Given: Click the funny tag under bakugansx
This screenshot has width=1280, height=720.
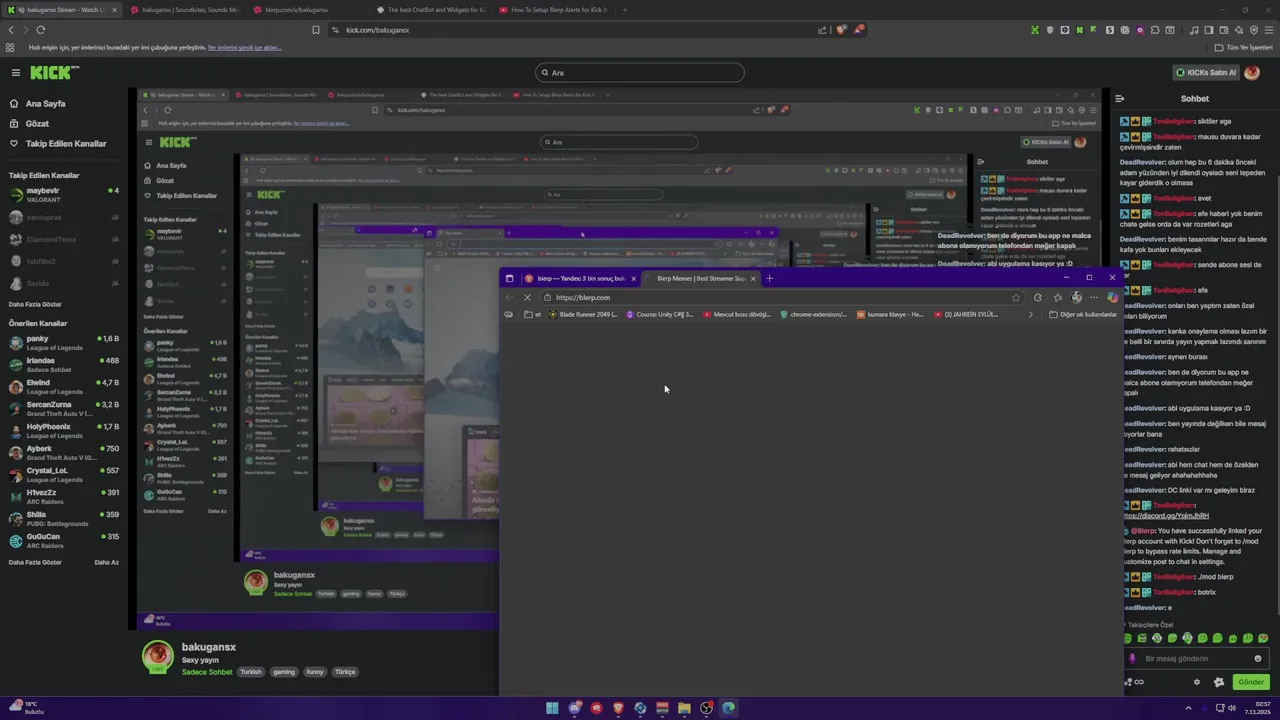Looking at the screenshot, I should click(315, 672).
